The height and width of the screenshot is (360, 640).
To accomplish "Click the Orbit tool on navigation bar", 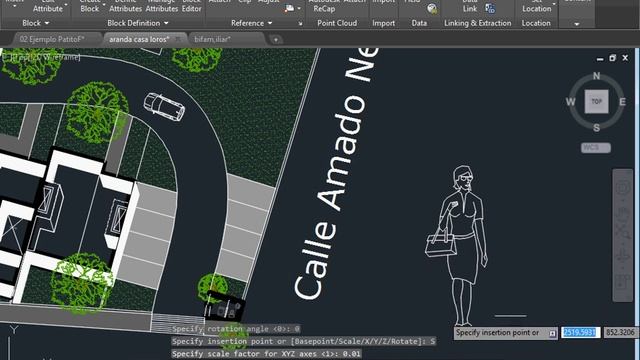I will point(623,256).
